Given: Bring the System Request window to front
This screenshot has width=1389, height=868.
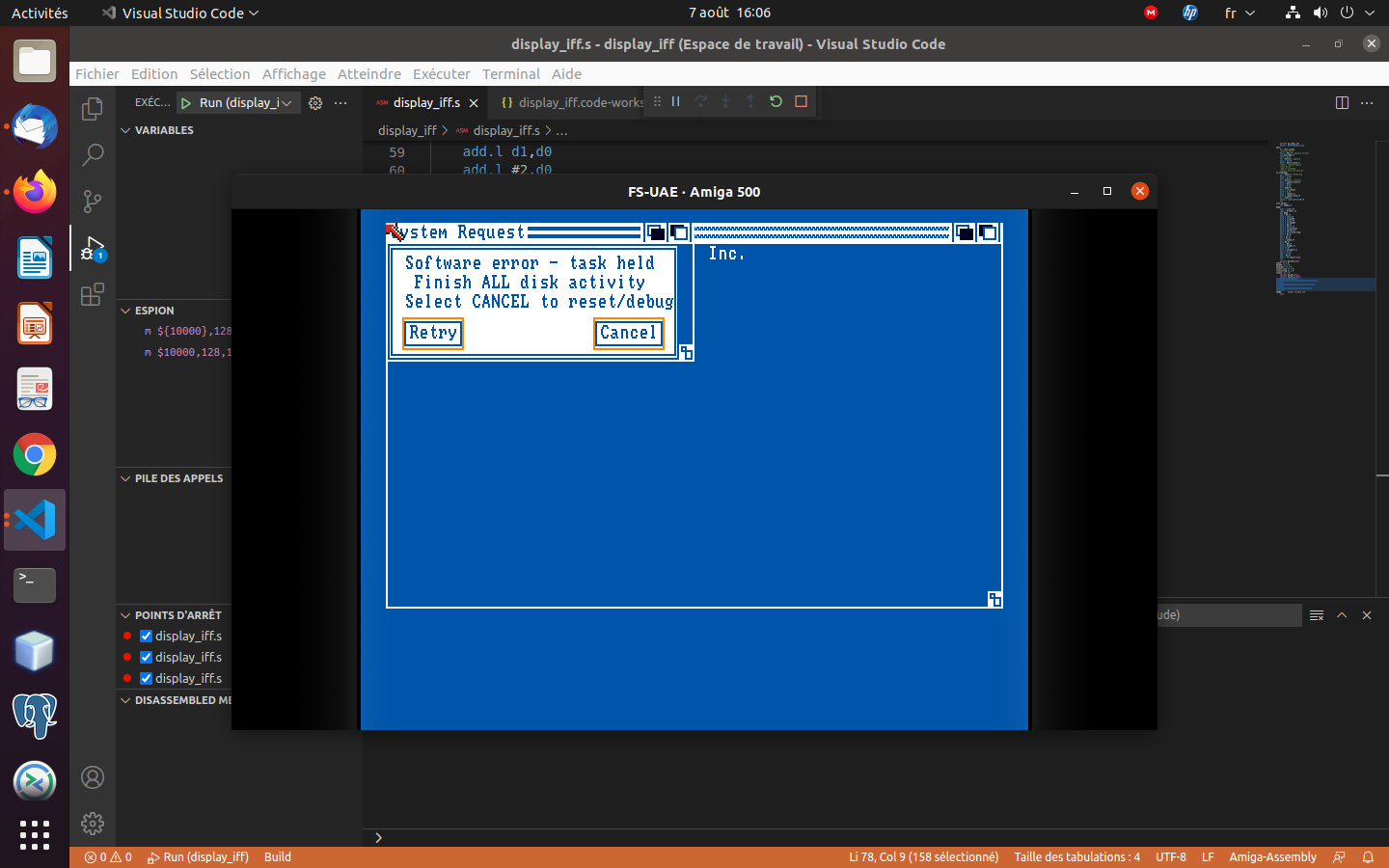Looking at the screenshot, I should coord(679,232).
